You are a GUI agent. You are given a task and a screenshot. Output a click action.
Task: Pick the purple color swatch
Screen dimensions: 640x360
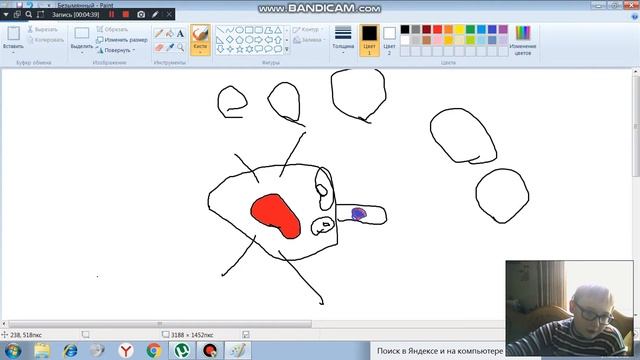pos(503,29)
